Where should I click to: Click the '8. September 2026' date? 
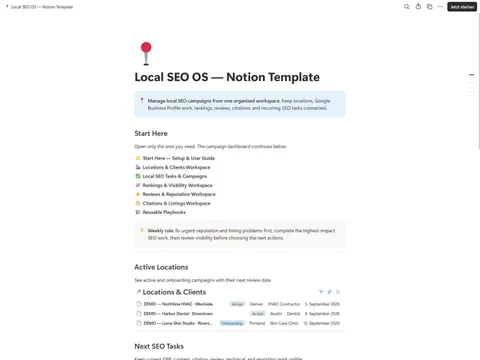click(322, 314)
